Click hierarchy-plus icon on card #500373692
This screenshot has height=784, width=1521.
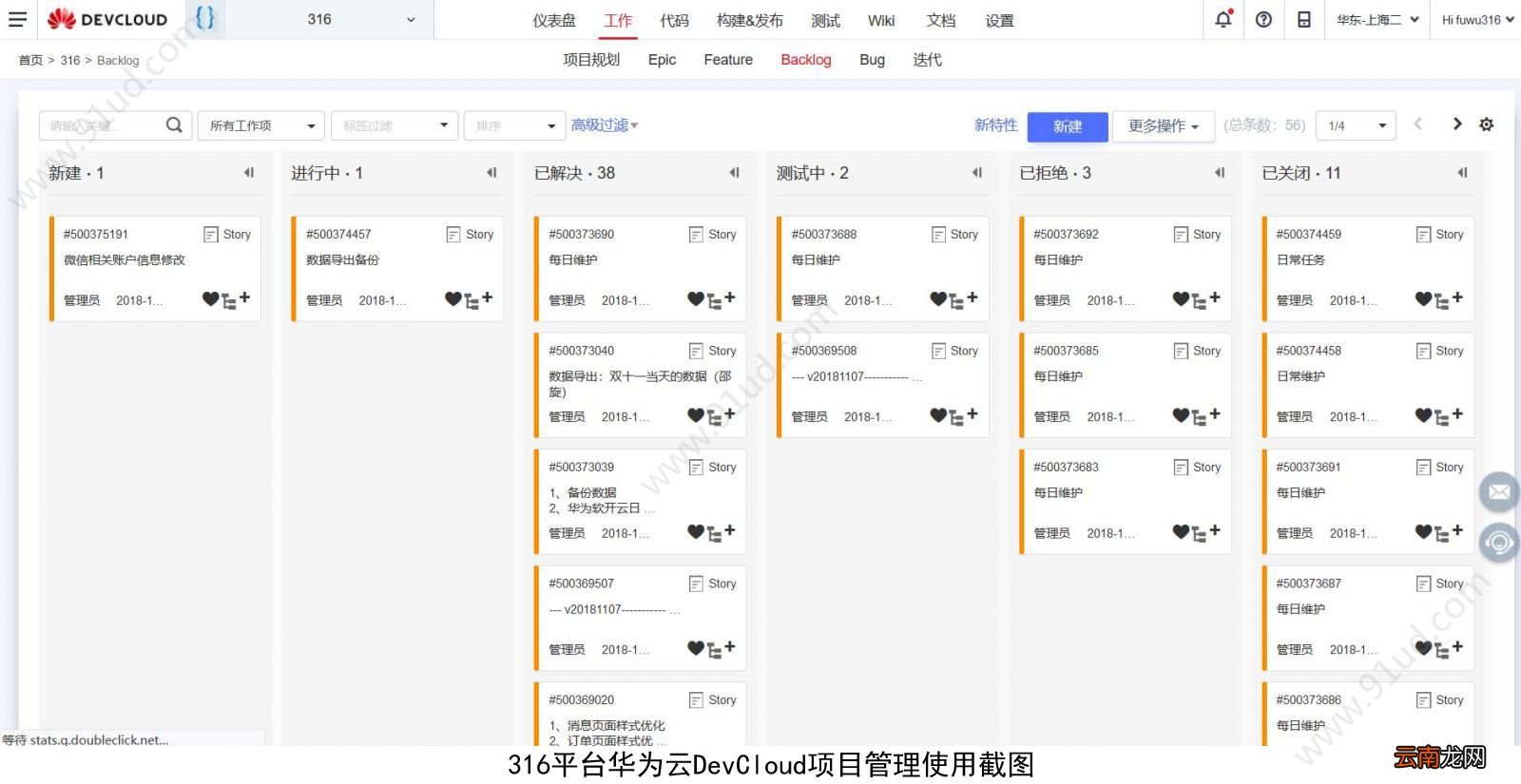coord(1205,299)
